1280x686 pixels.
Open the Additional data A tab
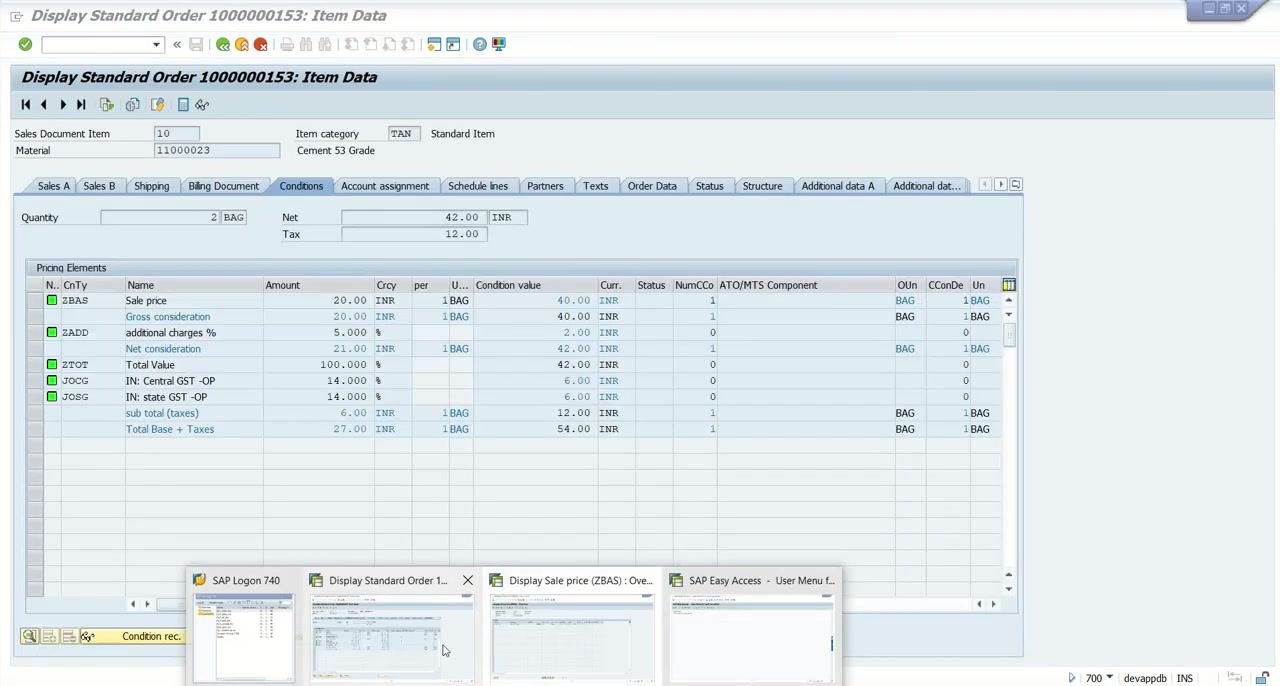(x=838, y=186)
